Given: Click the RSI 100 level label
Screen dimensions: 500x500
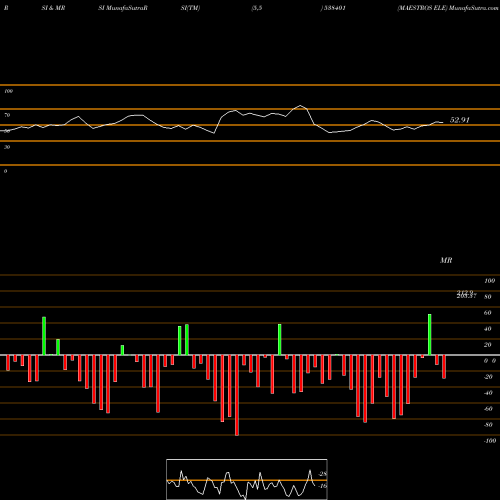Looking at the screenshot, I should point(8,91).
